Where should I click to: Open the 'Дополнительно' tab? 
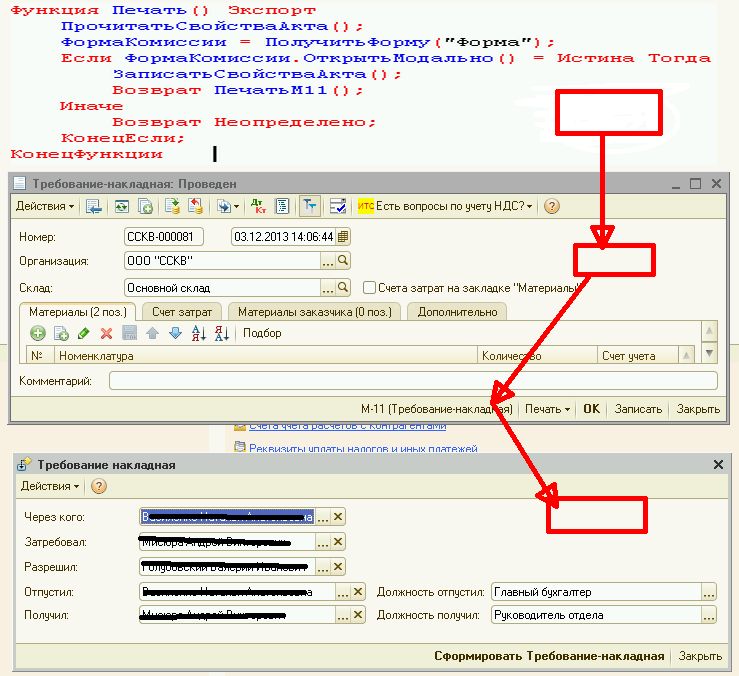click(x=457, y=312)
